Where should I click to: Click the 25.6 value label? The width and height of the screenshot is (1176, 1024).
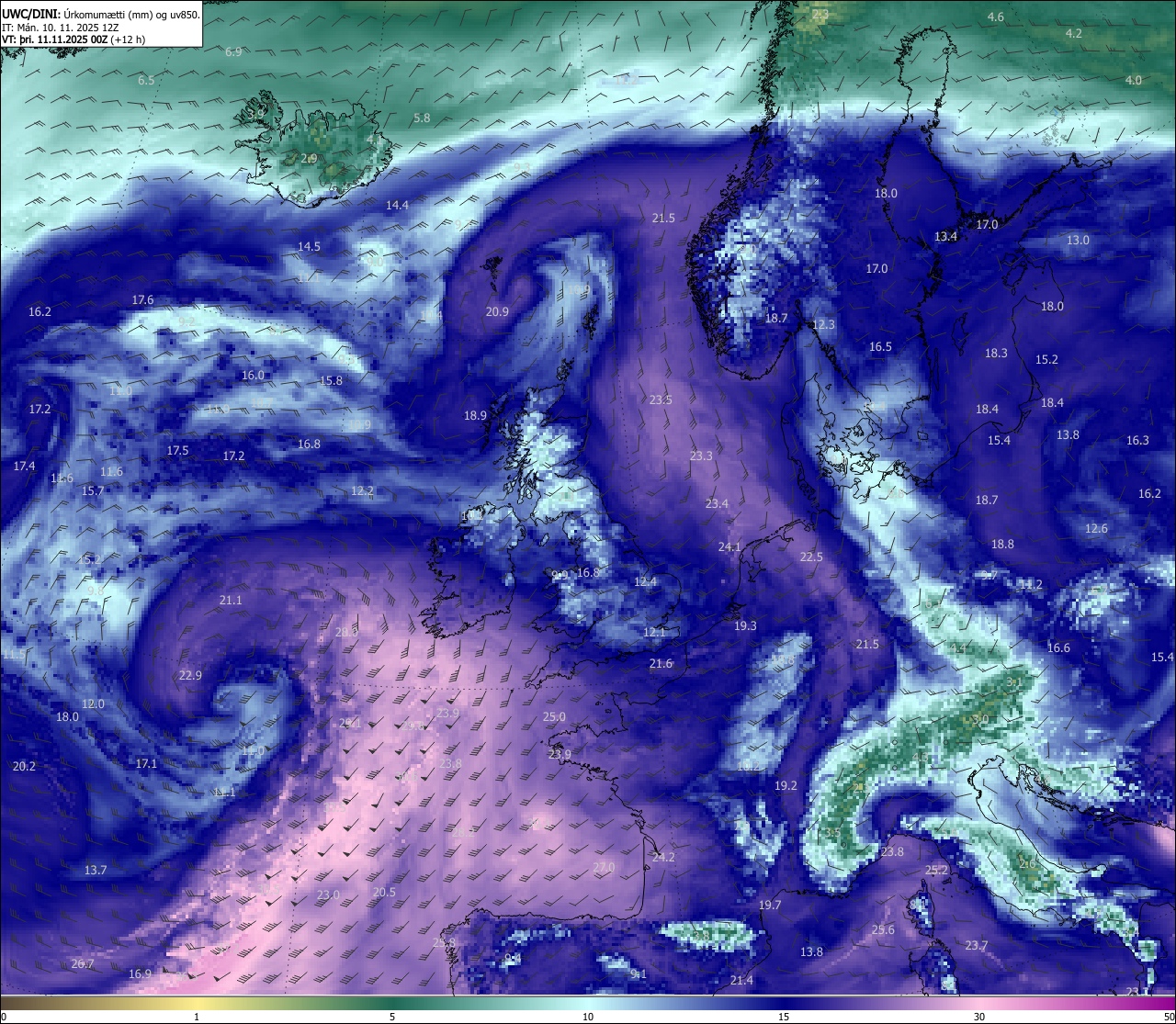(883, 930)
